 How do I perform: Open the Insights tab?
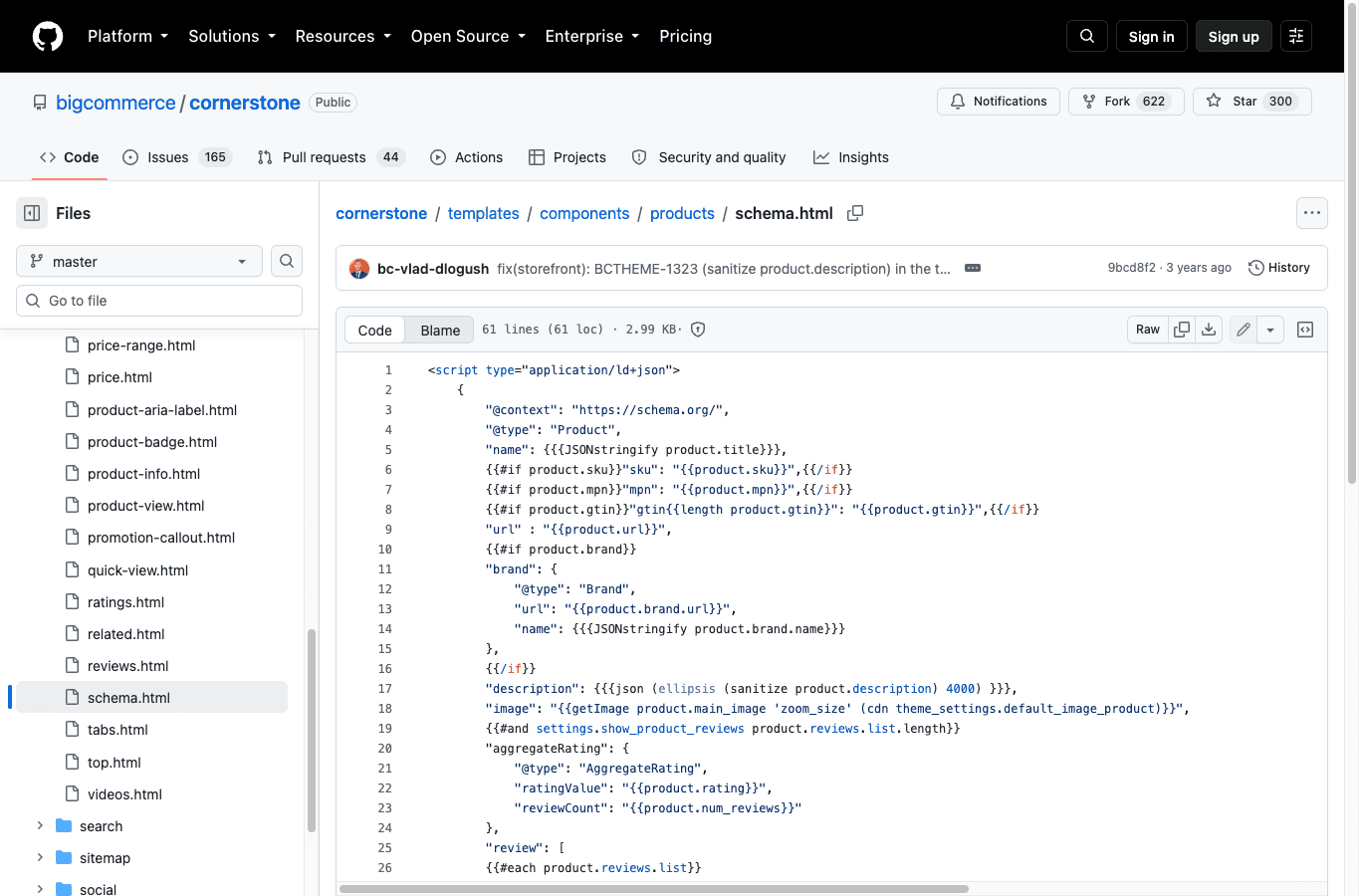851,157
